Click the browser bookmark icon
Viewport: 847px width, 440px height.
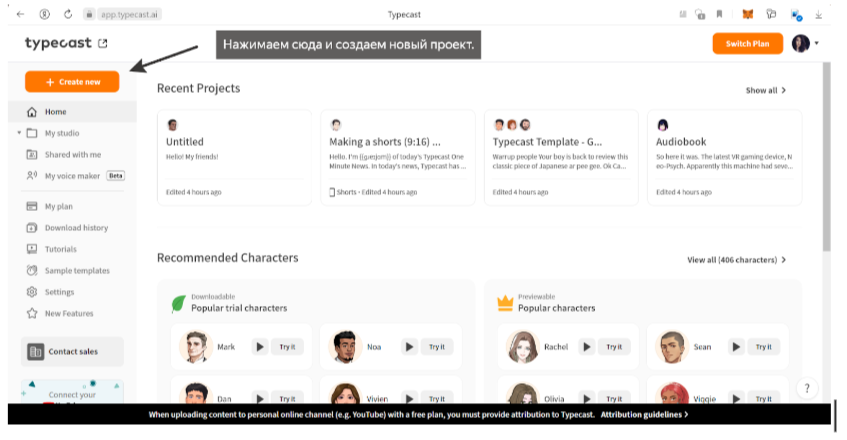(x=719, y=15)
